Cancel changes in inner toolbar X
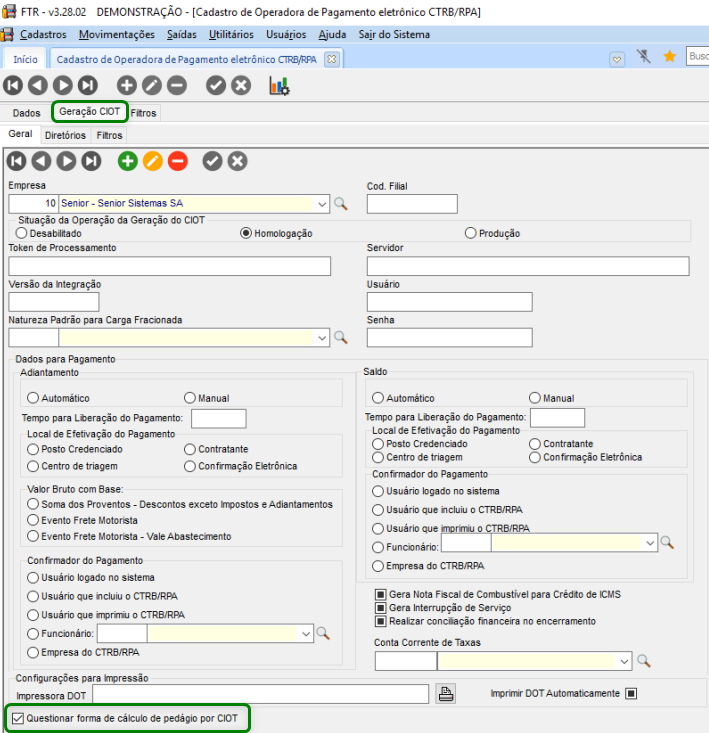The width and height of the screenshot is (709, 733). [238, 161]
